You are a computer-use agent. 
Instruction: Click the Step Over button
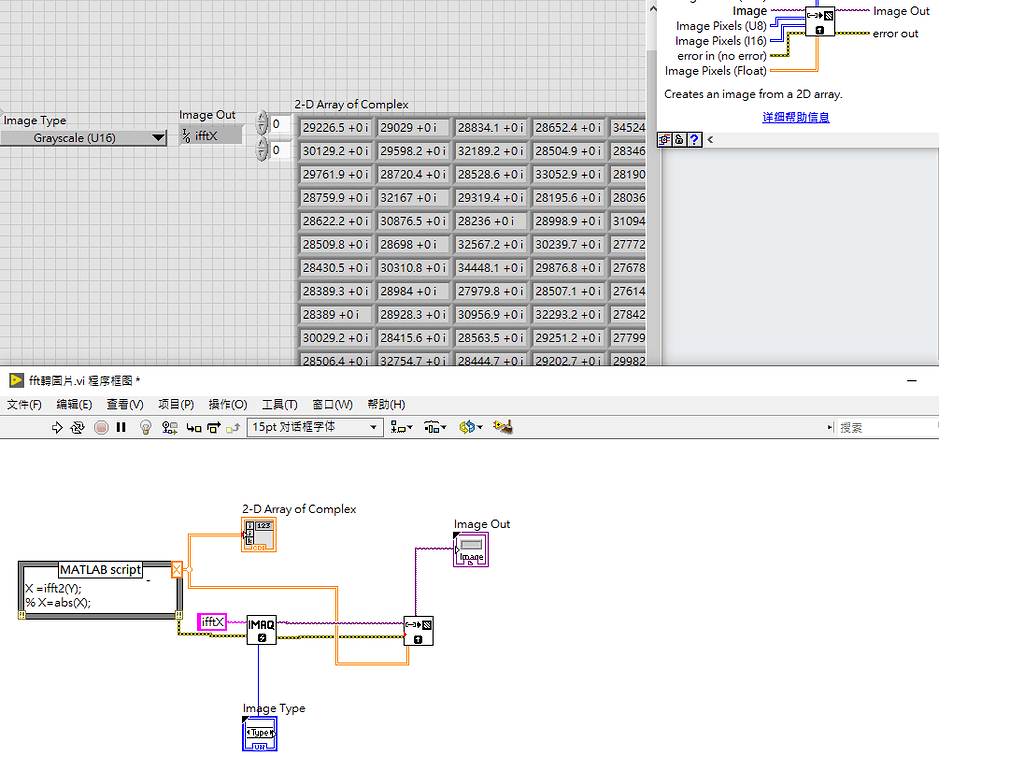(x=214, y=428)
